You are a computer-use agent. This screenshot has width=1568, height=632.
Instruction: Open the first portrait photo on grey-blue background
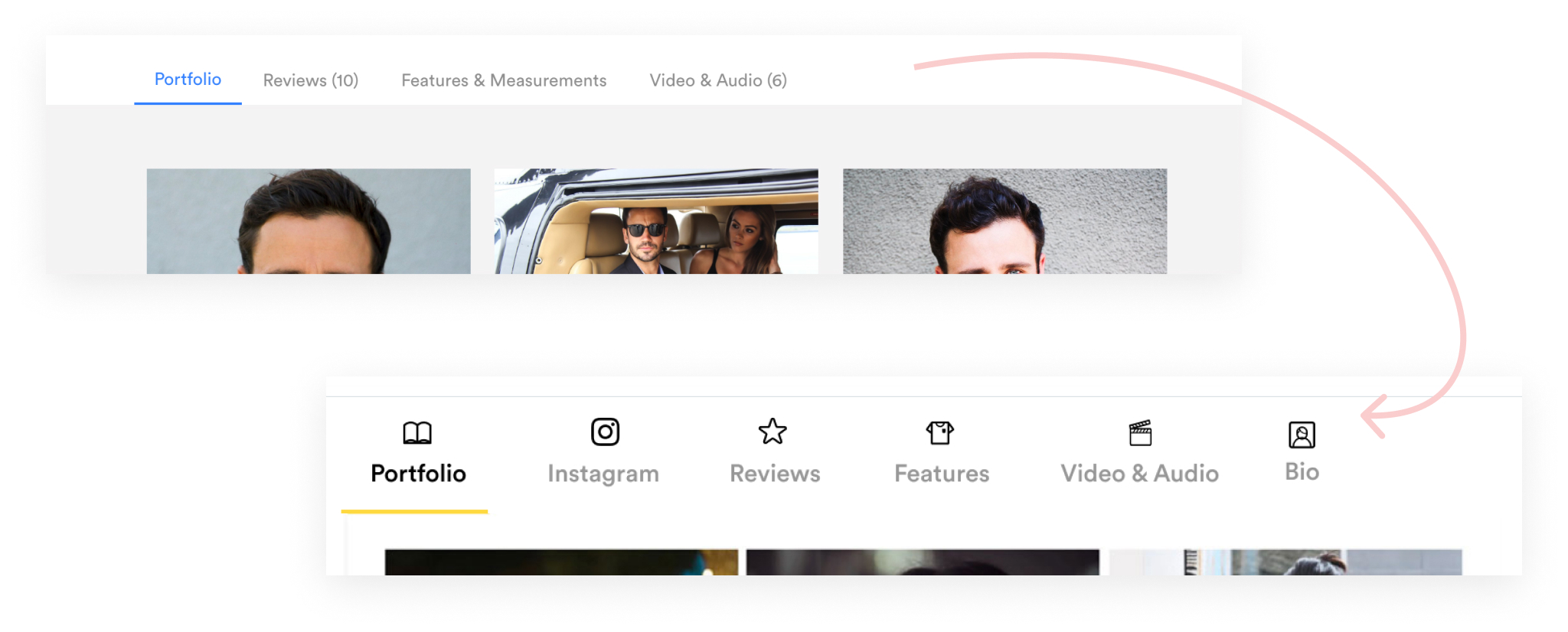(309, 221)
